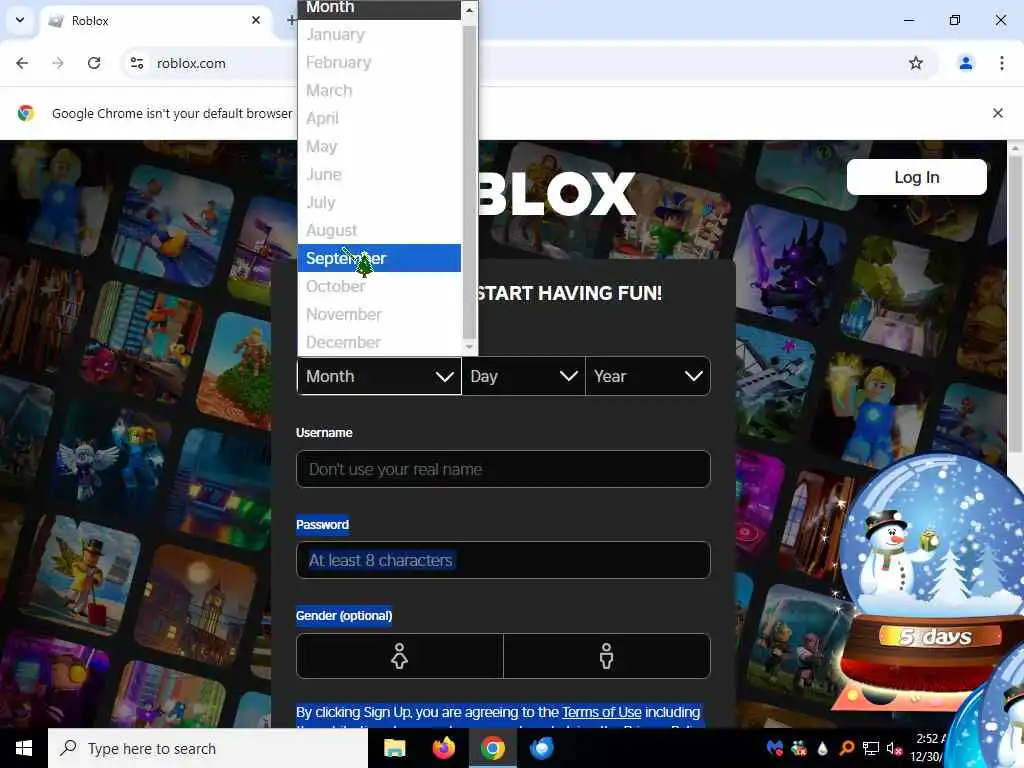The image size is (1024, 768).
Task: Select September in the month list
Action: pyautogui.click(x=379, y=258)
